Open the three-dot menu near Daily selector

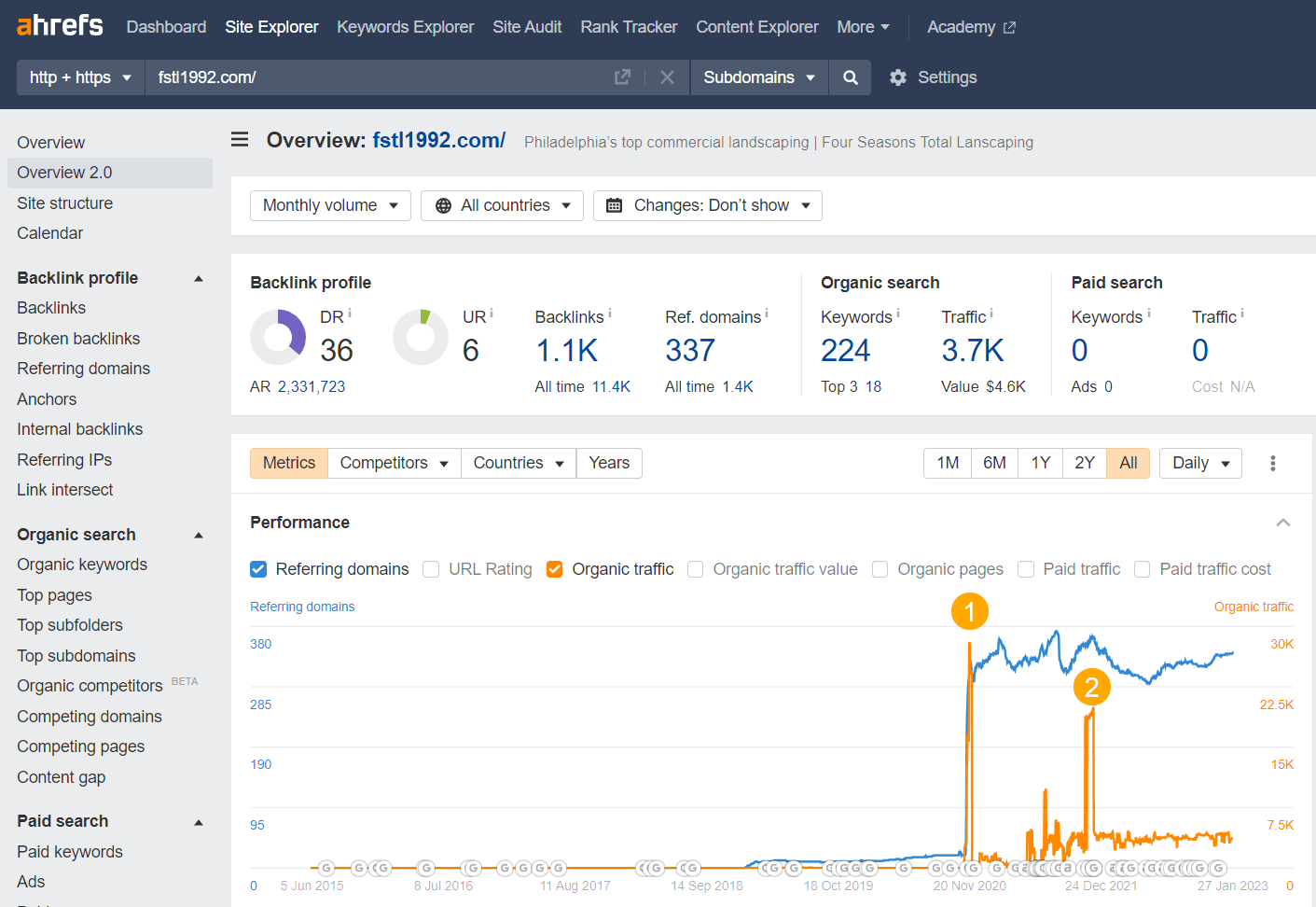pyautogui.click(x=1272, y=463)
